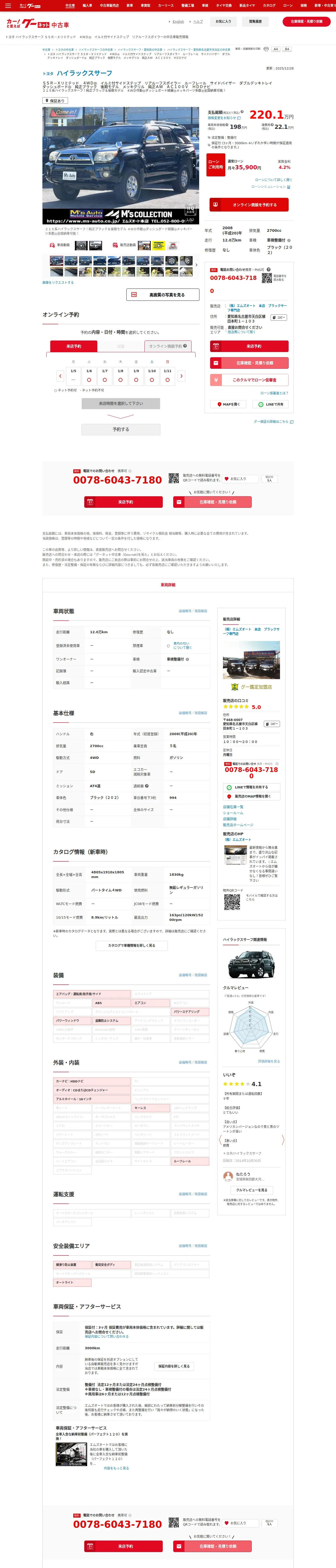336x1568 pixels.
Task: Open 来店時間を選択して下さい time selector
Action: click(x=121, y=403)
